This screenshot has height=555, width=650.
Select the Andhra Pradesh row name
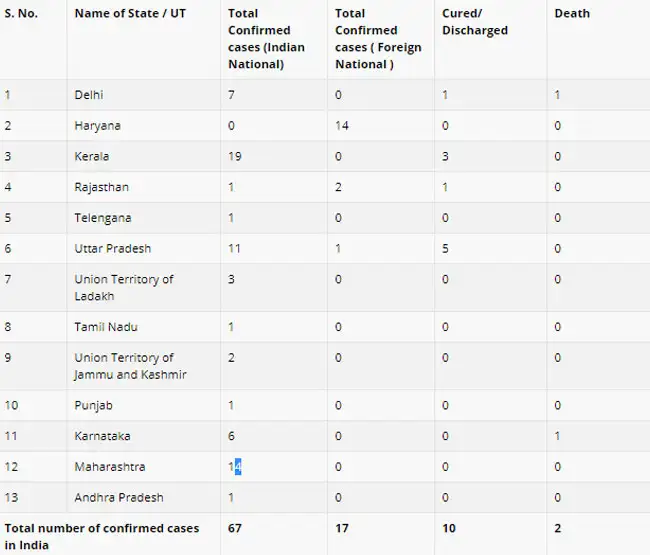(118, 498)
